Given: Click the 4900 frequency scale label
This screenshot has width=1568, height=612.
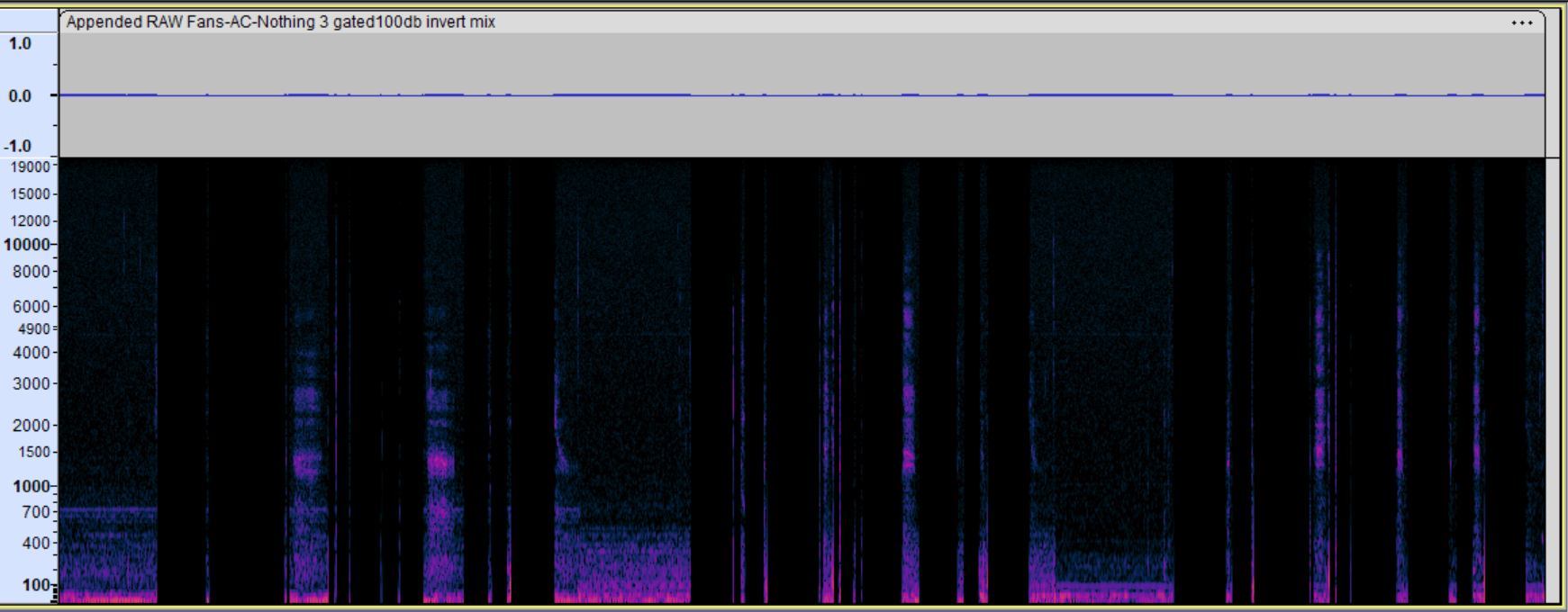Looking at the screenshot, I should (x=33, y=328).
